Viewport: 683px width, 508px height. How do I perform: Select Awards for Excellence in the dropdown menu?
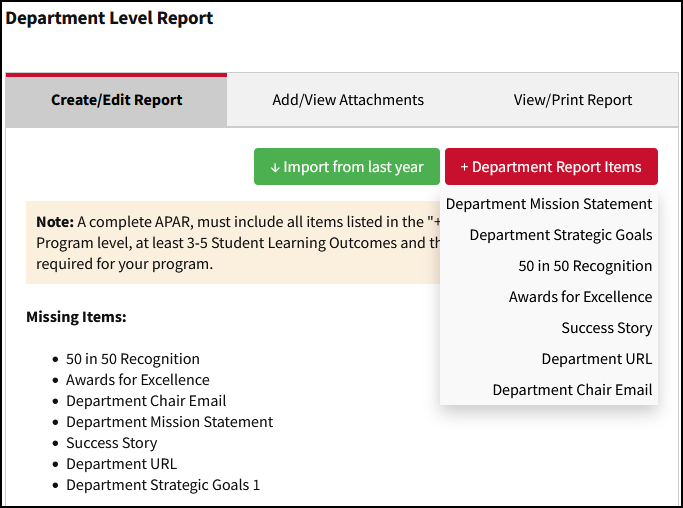pyautogui.click(x=580, y=297)
